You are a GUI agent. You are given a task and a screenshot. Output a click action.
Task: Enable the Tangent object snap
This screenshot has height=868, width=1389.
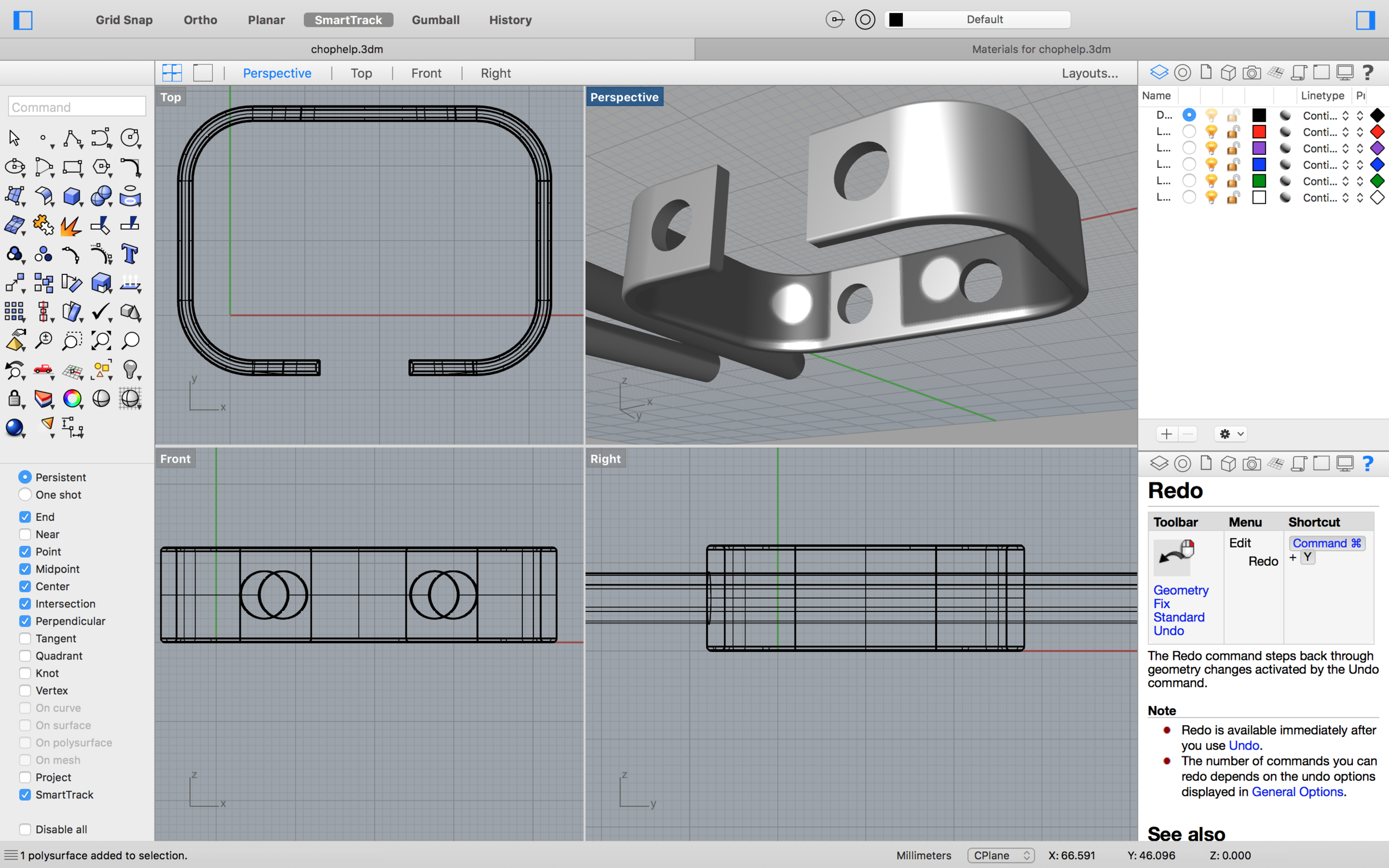[24, 639]
